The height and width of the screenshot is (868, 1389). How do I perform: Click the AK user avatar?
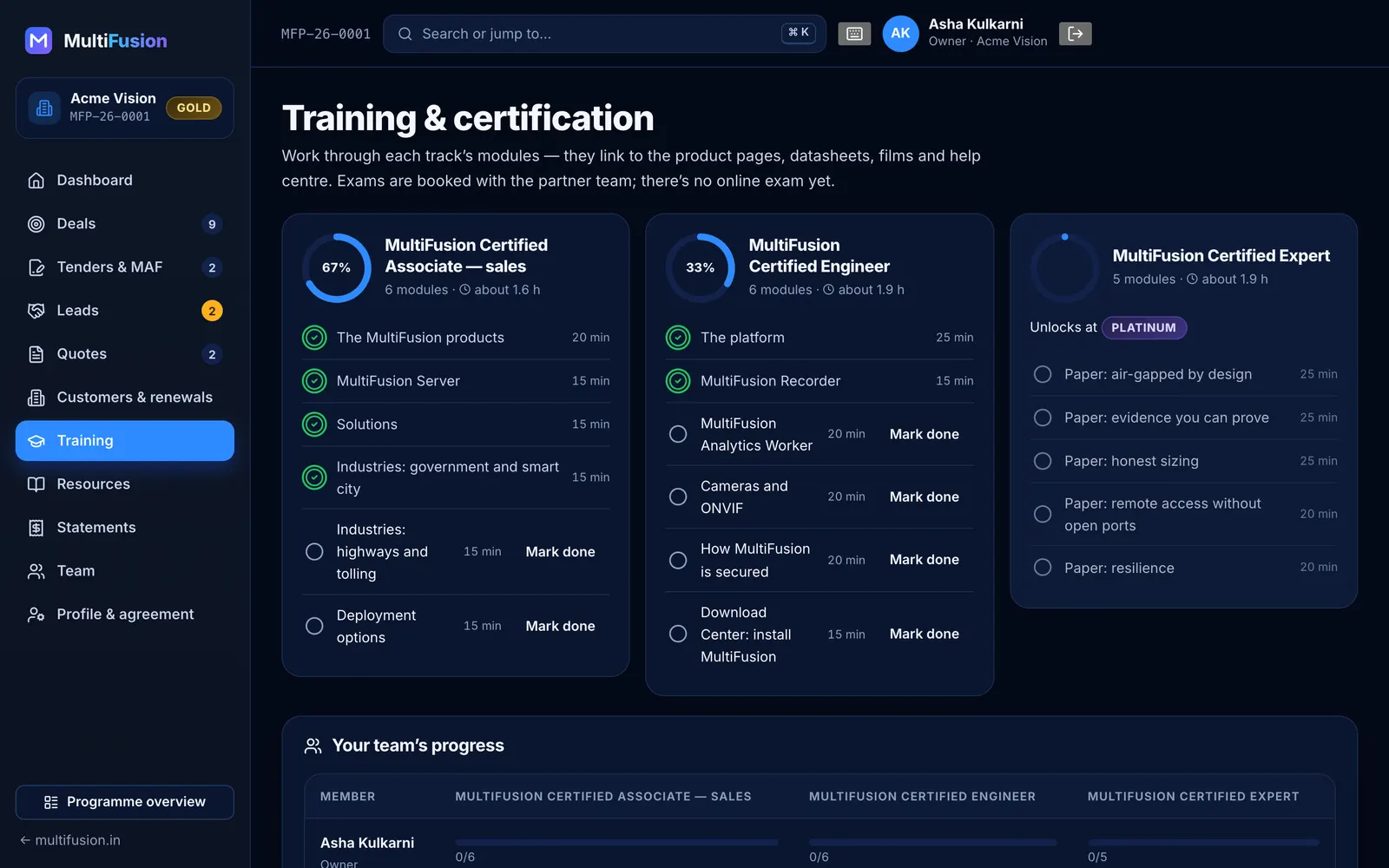(900, 34)
